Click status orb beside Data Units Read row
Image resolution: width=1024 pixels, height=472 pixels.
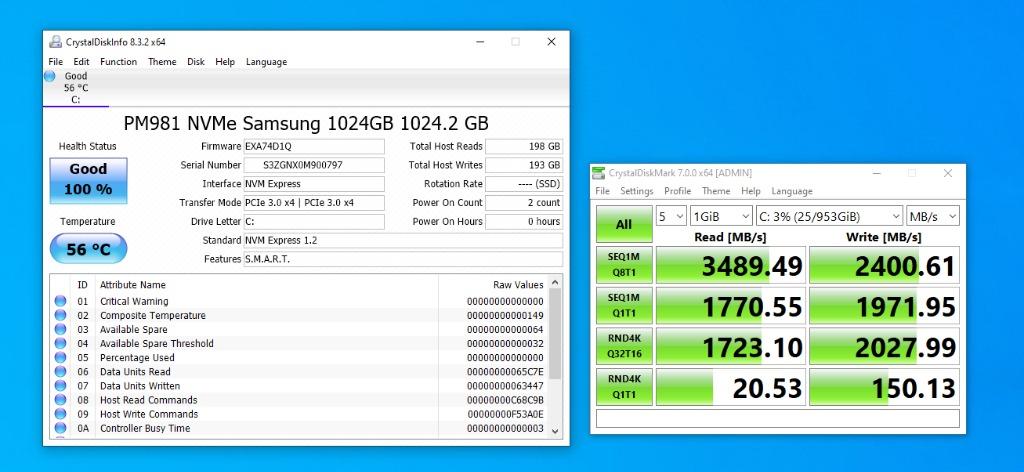click(x=61, y=371)
